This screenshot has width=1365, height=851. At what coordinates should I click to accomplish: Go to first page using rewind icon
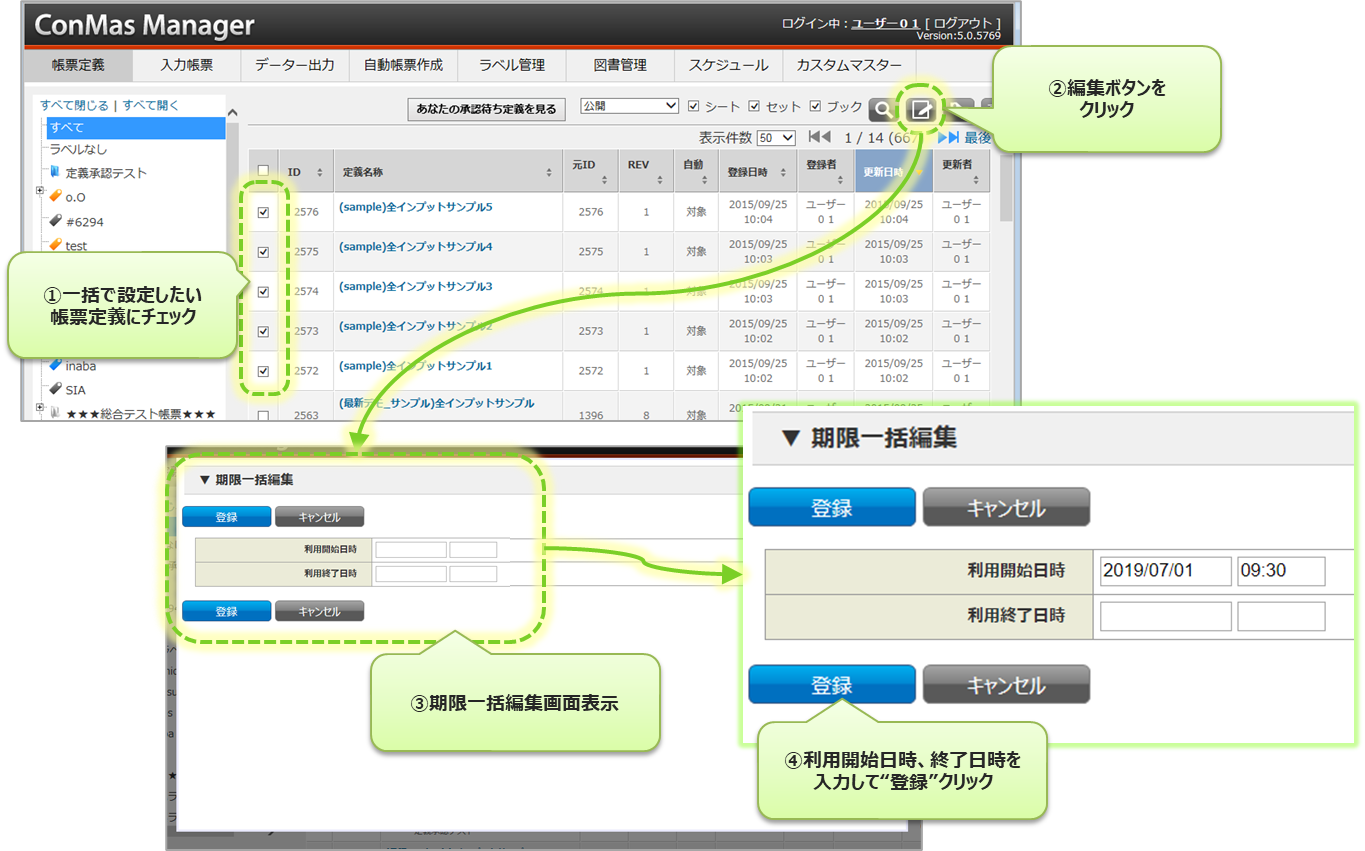tap(819, 137)
